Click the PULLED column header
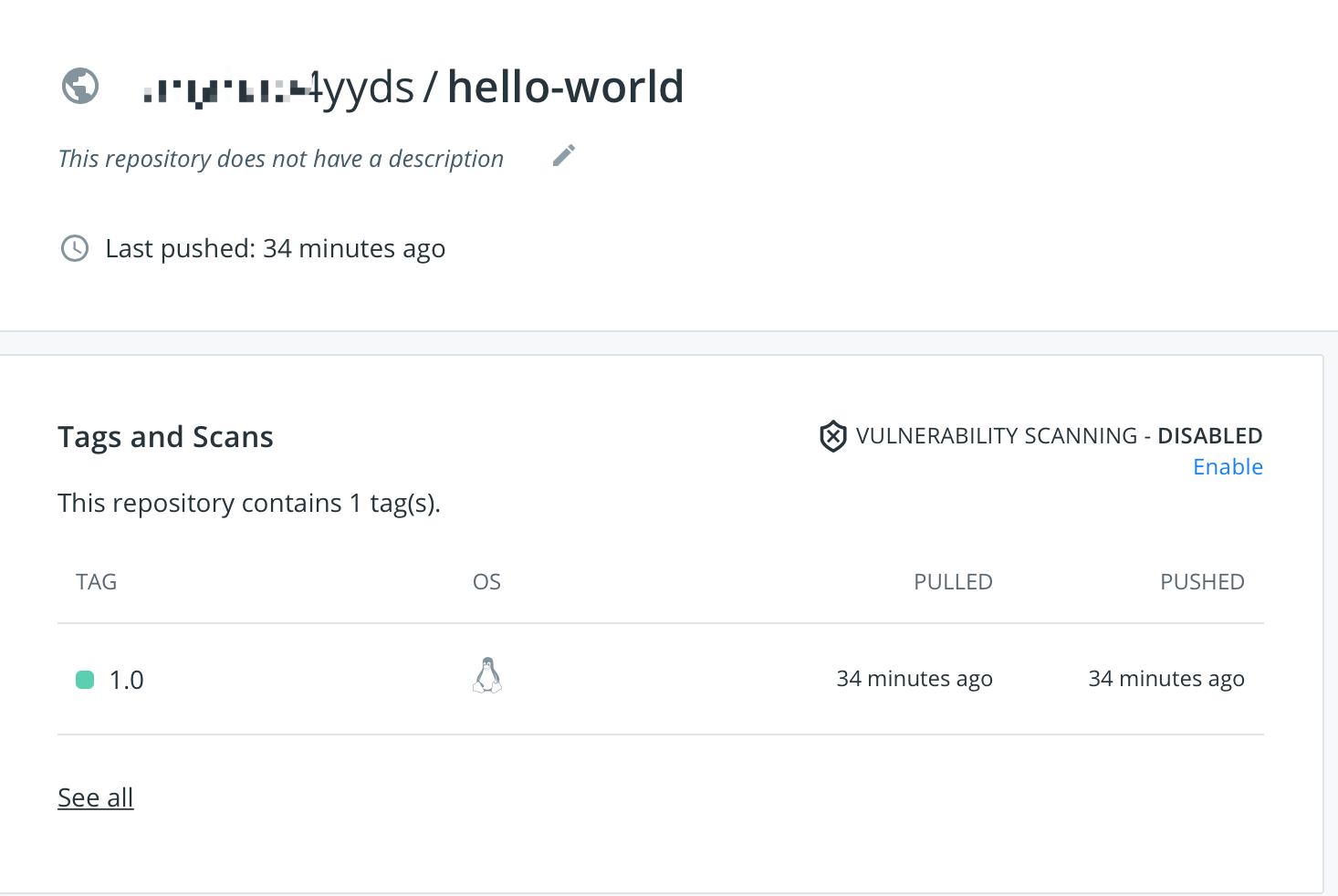This screenshot has height=896, width=1338. (x=953, y=582)
